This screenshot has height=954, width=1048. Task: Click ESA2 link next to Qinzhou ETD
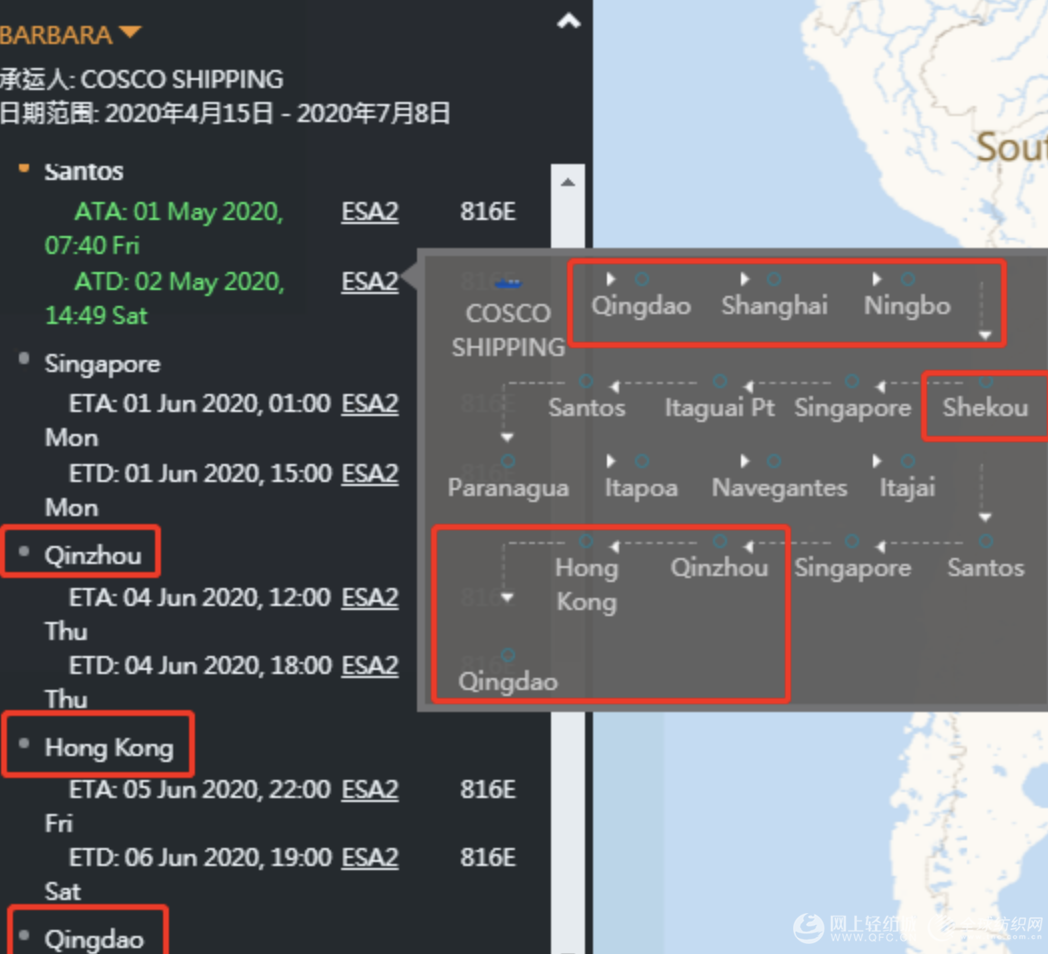pyautogui.click(x=370, y=665)
